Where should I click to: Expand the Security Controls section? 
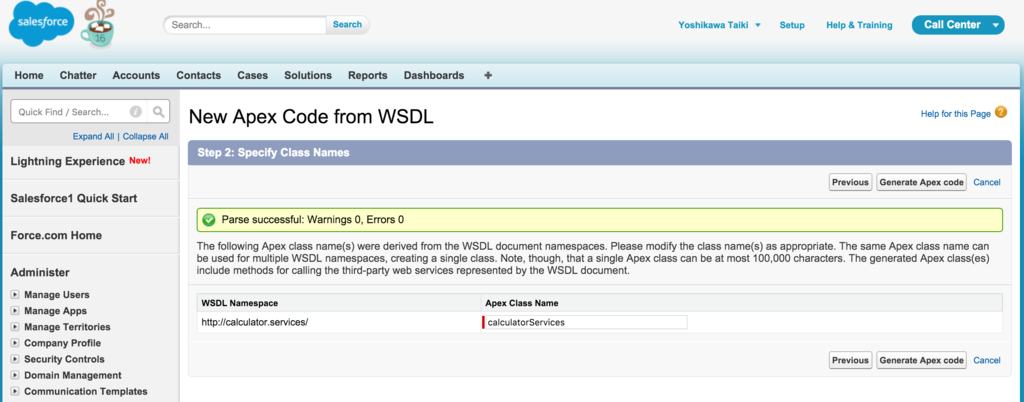[15, 359]
